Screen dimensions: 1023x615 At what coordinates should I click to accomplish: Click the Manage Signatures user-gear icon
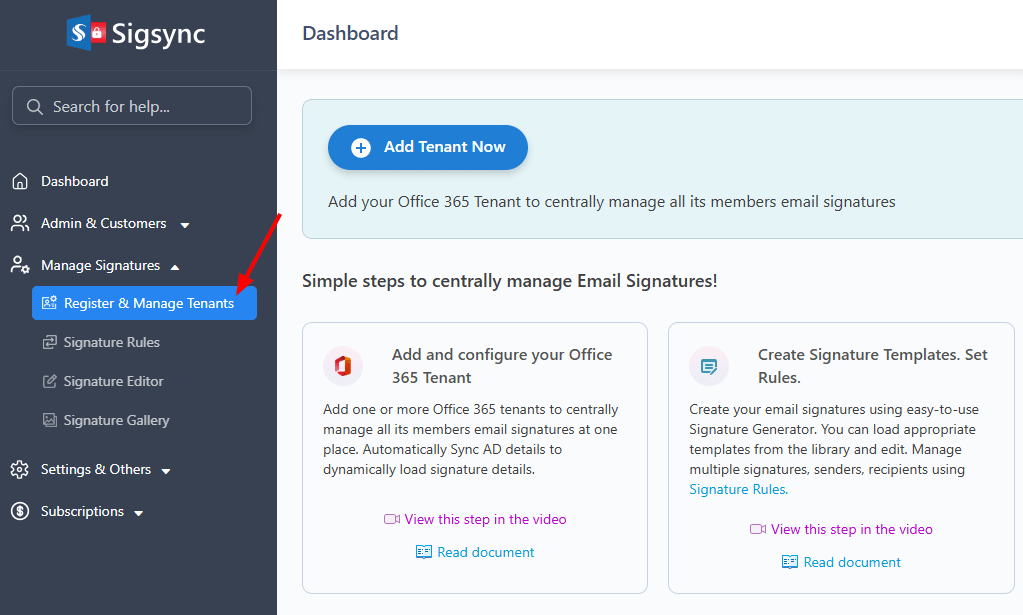(x=20, y=265)
